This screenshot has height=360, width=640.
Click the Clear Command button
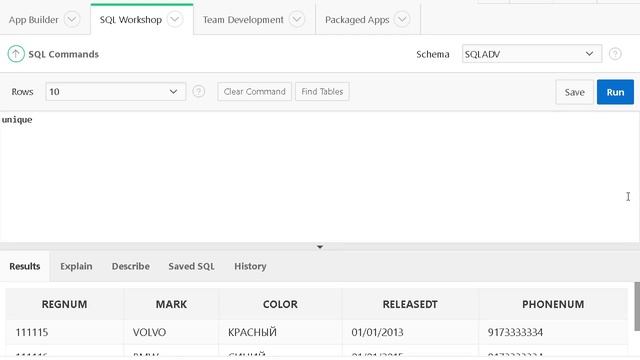[x=254, y=91]
